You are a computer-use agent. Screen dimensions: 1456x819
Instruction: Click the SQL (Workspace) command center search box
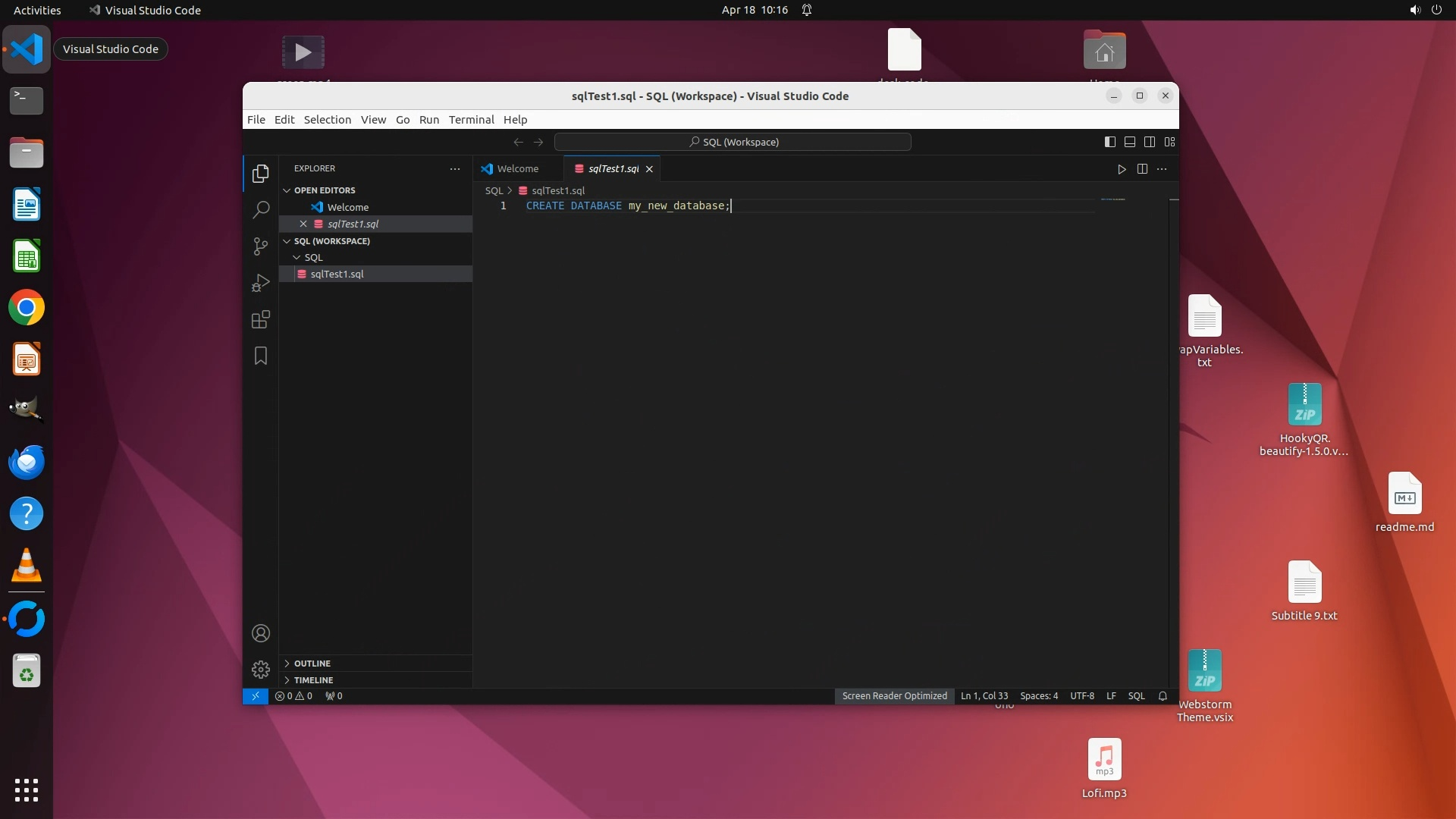[733, 142]
